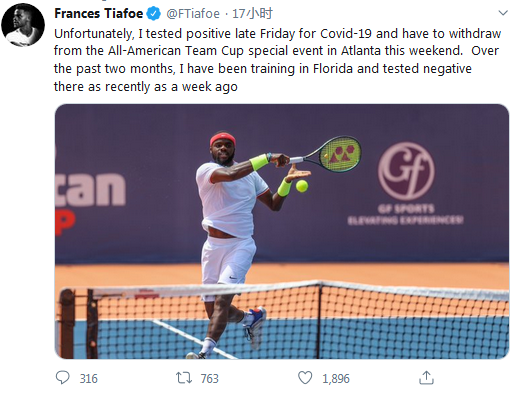Open the Frances Tiafoe display name
This screenshot has height=402, width=519.
(99, 14)
